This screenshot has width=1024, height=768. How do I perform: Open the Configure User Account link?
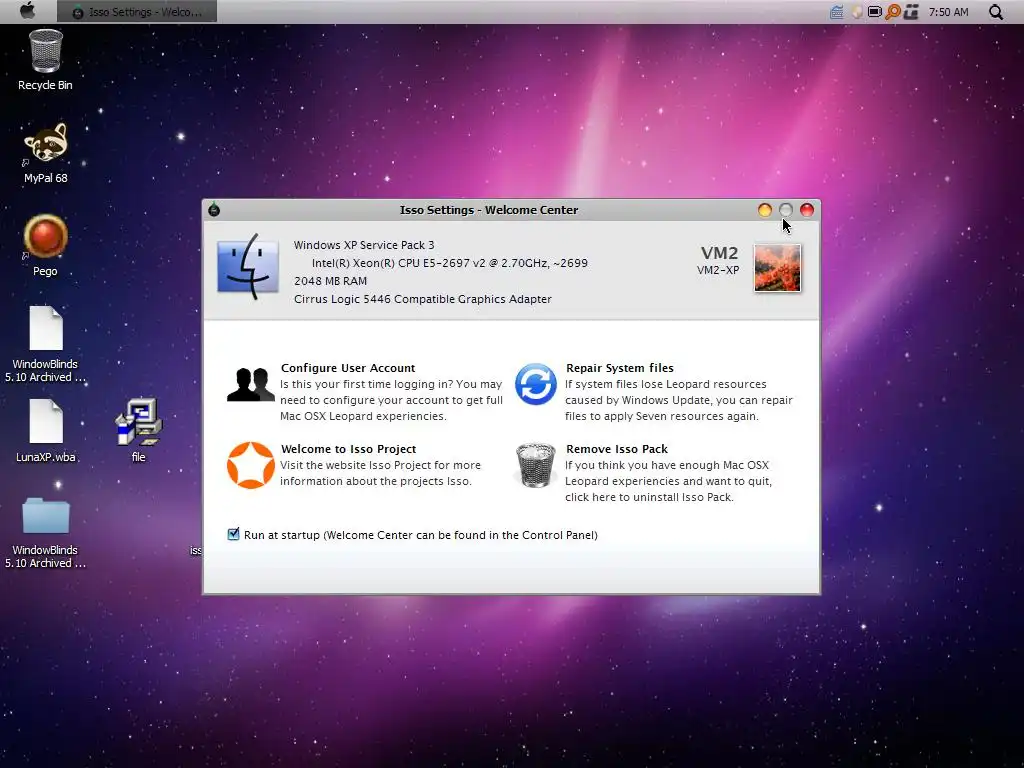pyautogui.click(x=347, y=368)
